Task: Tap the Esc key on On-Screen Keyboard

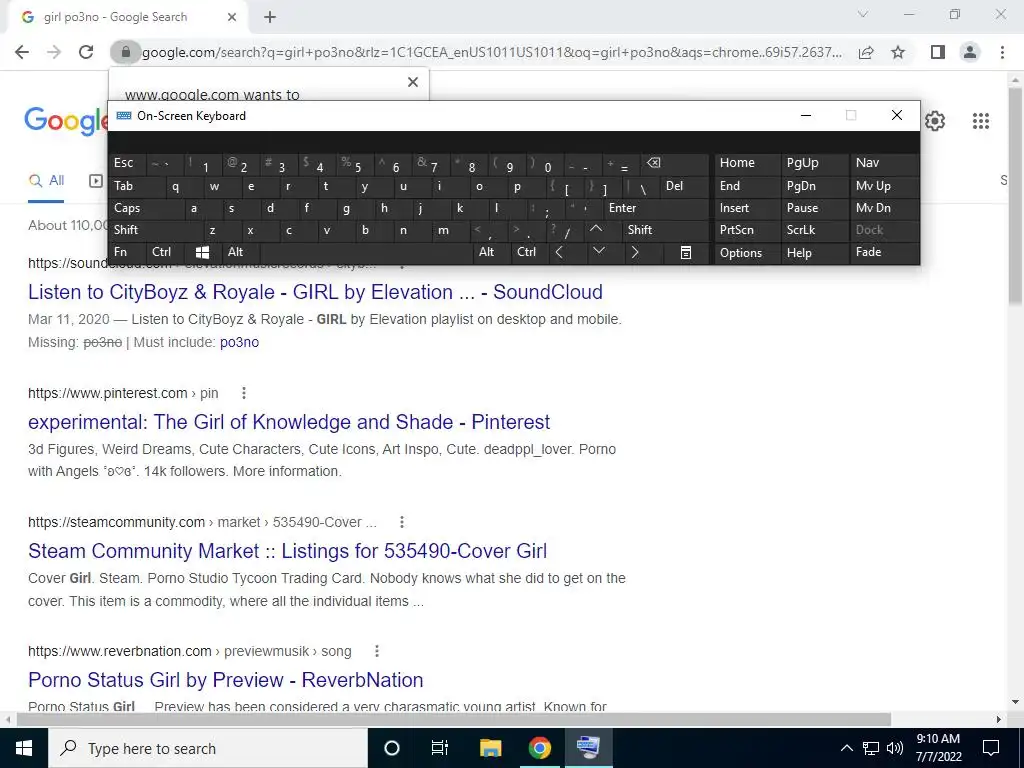Action: [127, 163]
